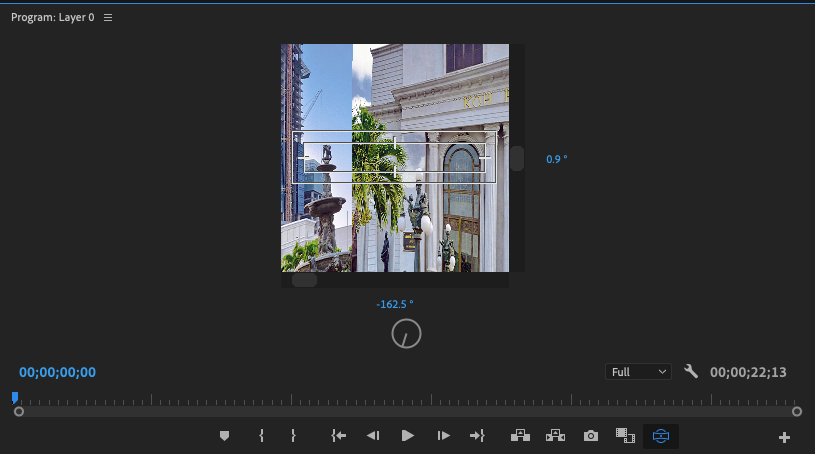The width and height of the screenshot is (815, 454).
Task: Open the Full playback resolution dropdown
Action: [x=638, y=372]
